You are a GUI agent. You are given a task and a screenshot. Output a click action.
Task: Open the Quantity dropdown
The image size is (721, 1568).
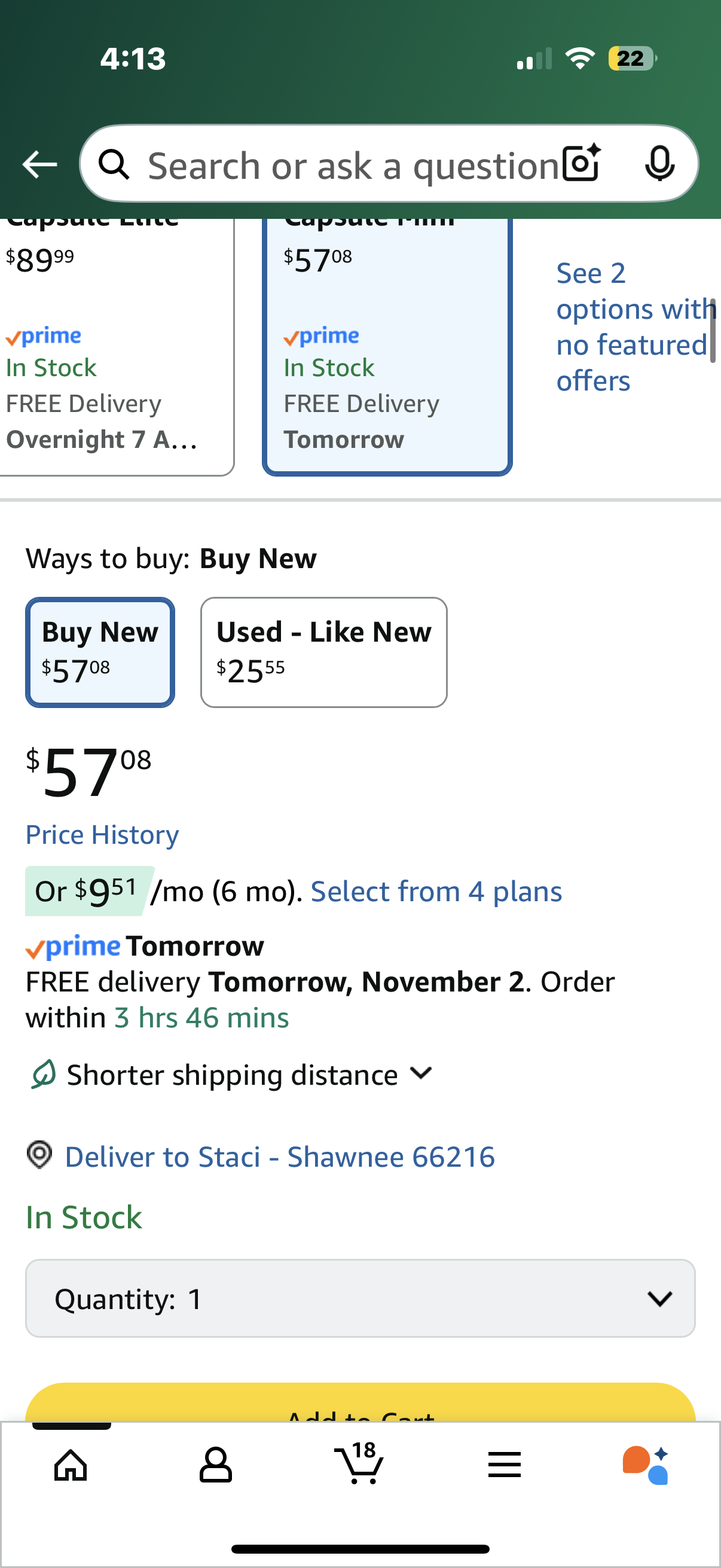point(360,1298)
